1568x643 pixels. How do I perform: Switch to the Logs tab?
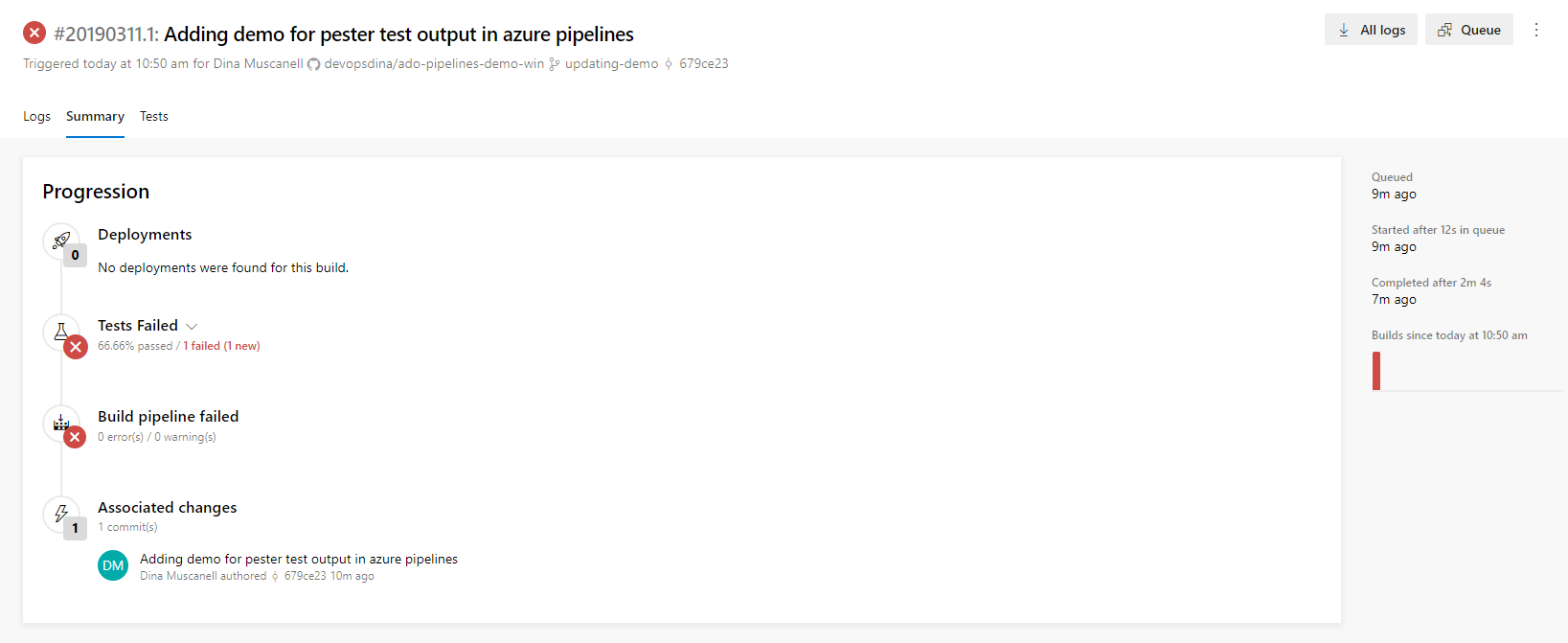pyautogui.click(x=36, y=116)
